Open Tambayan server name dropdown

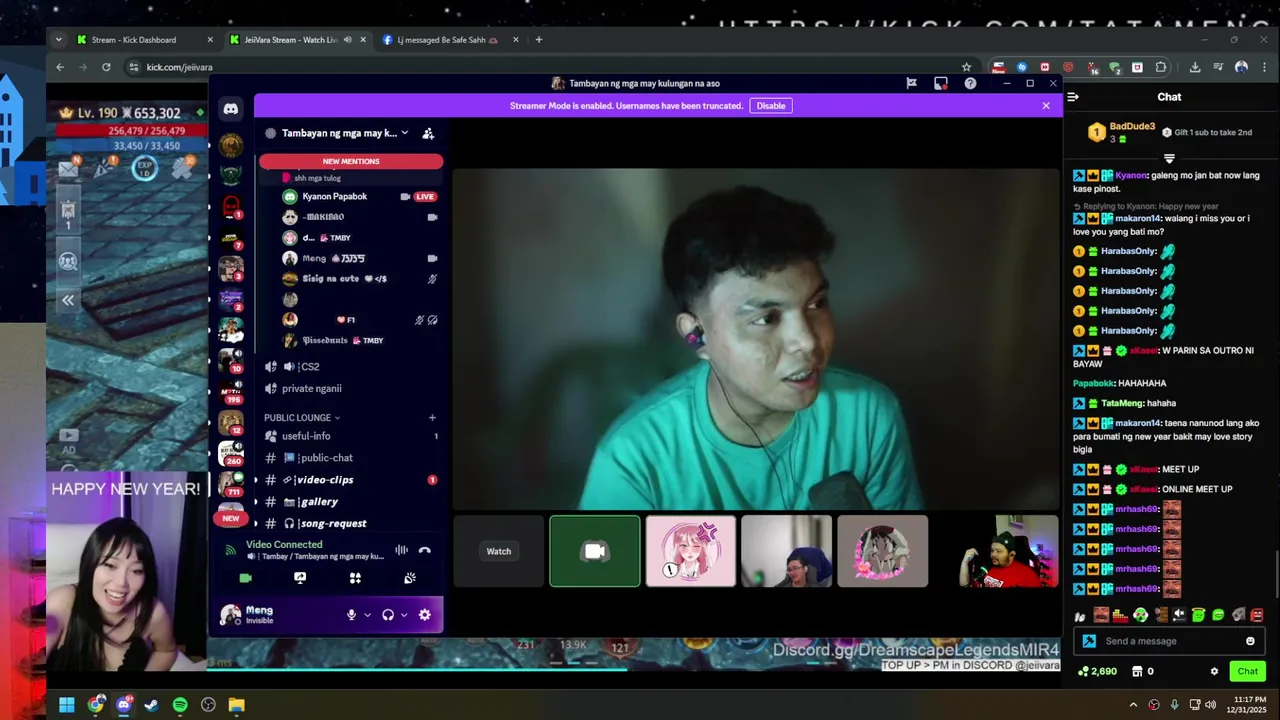404,133
